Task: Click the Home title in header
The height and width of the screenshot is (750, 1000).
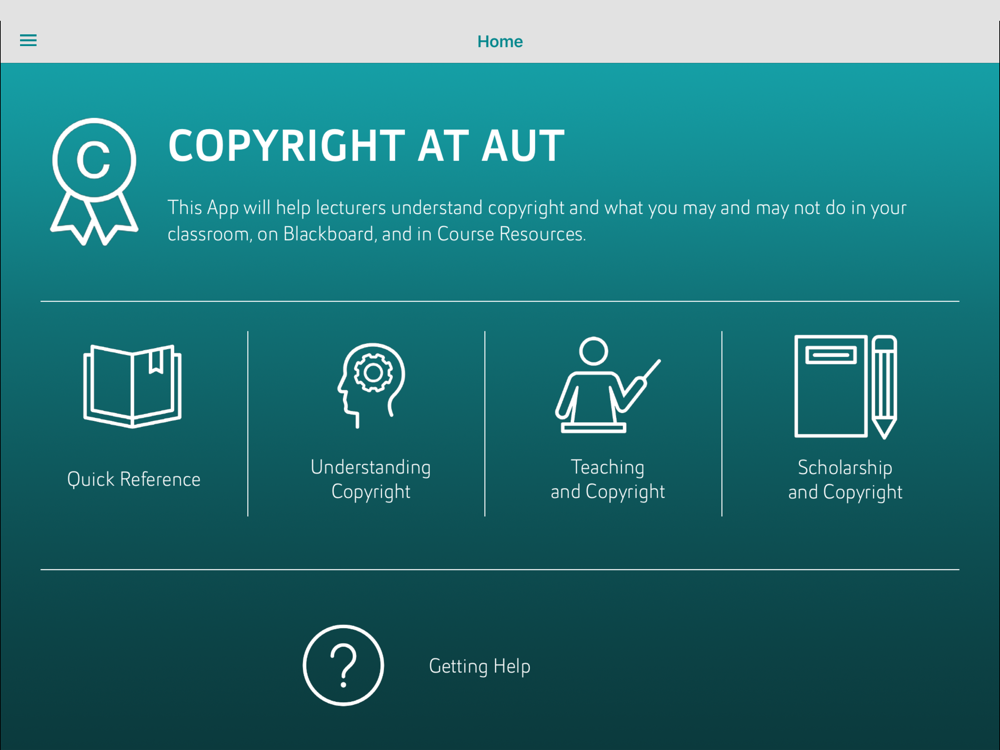Action: pos(500,41)
